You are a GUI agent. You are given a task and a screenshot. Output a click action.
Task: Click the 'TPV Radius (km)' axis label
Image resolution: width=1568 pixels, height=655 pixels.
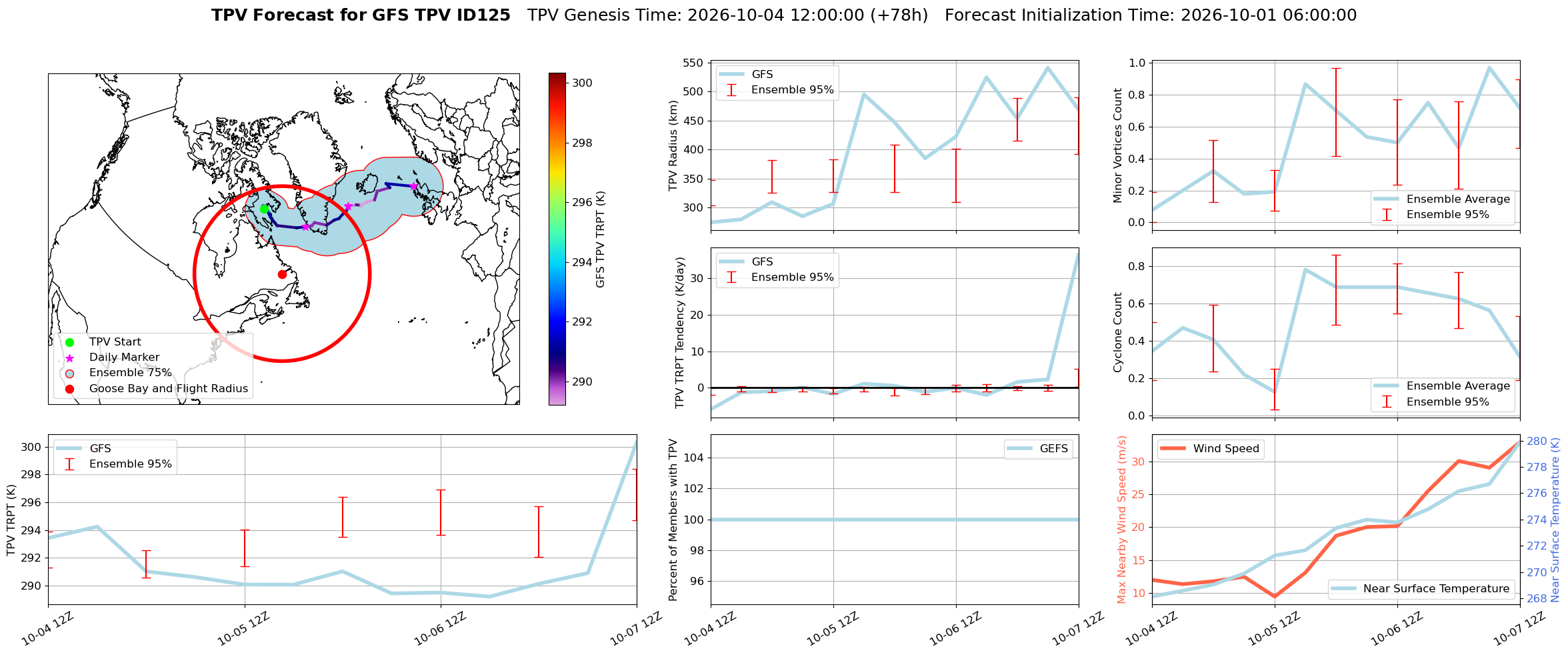(673, 145)
